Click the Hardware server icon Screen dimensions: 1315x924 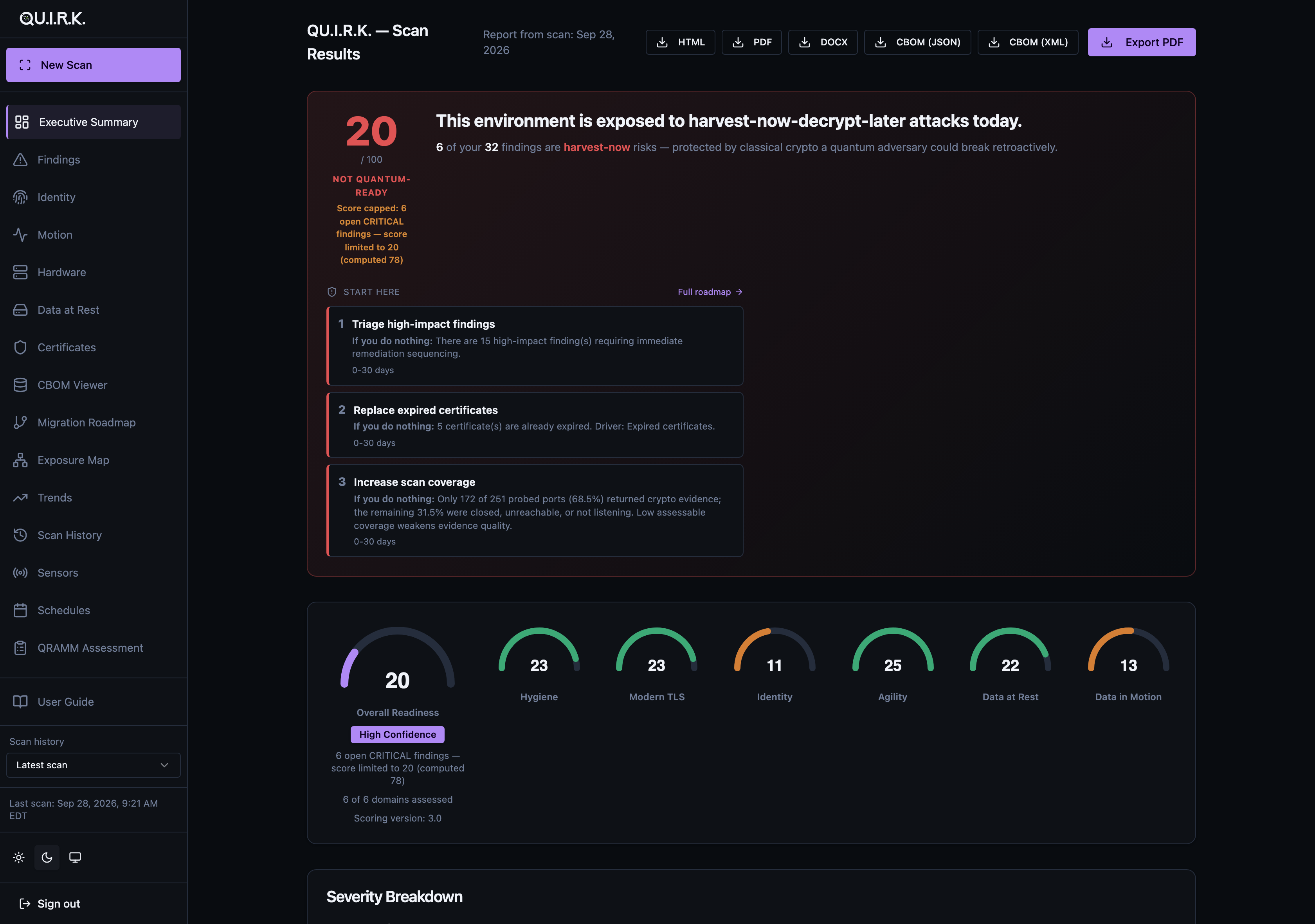pos(21,273)
